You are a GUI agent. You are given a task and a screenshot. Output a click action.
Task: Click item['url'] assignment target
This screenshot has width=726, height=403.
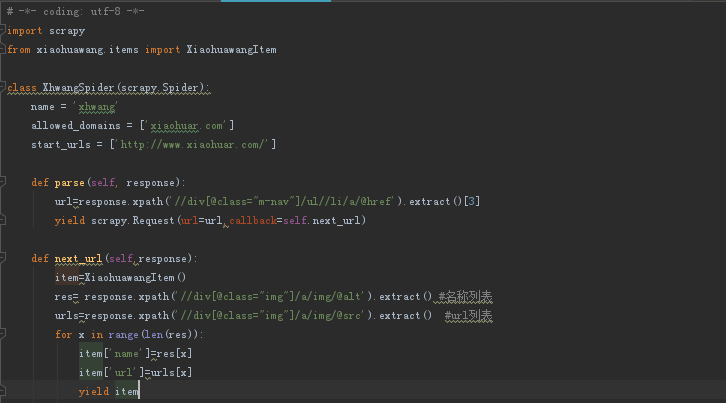tap(112, 372)
